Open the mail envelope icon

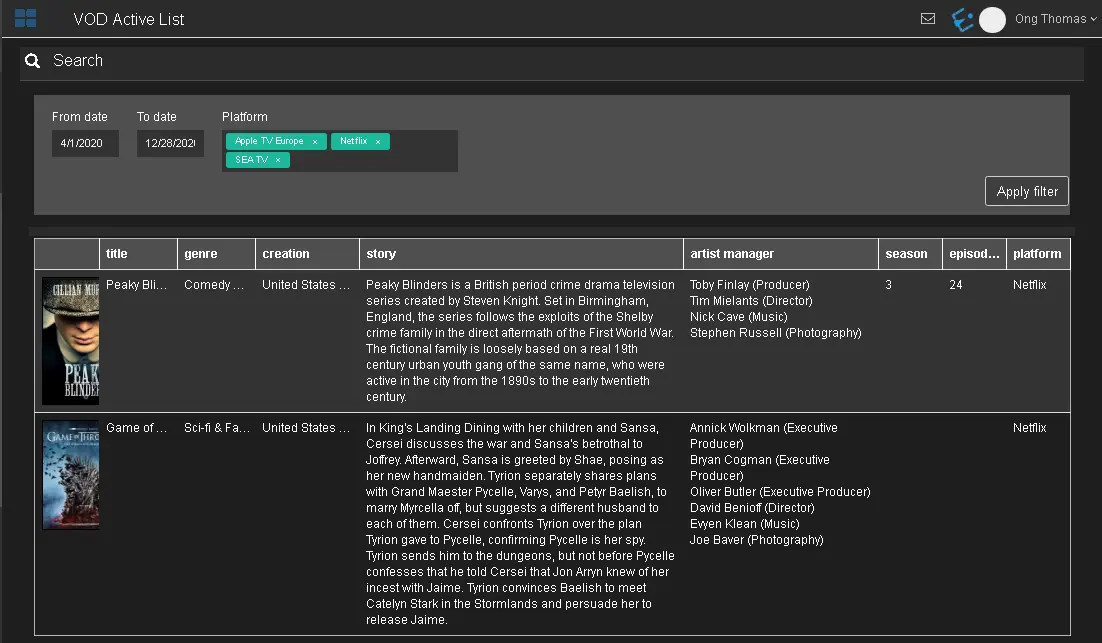(927, 19)
